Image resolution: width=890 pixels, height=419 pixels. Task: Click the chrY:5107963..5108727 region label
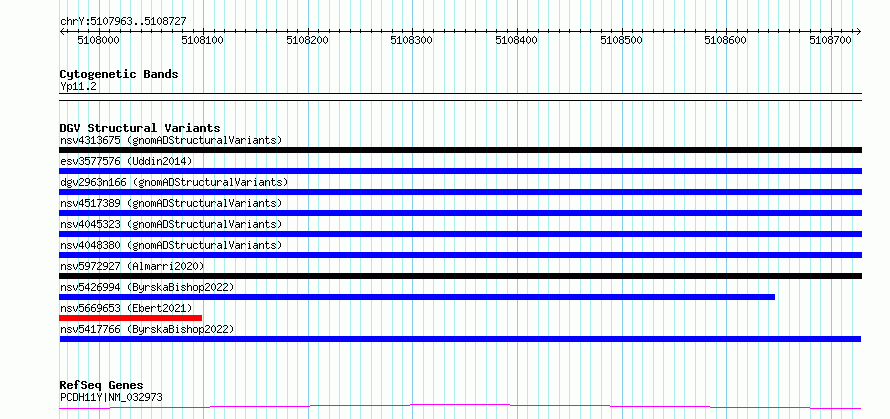[123, 22]
